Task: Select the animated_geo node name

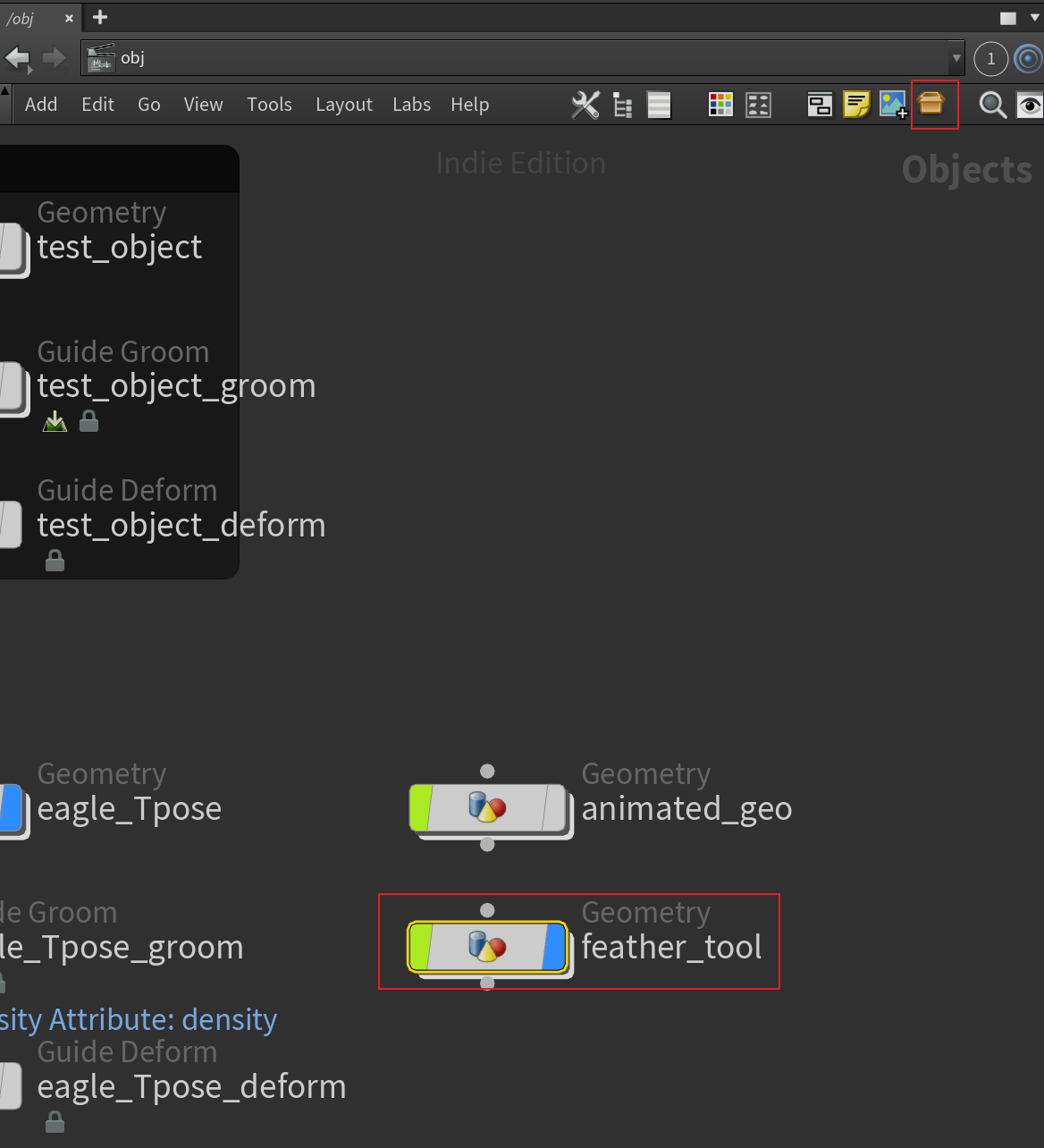Action: (686, 808)
